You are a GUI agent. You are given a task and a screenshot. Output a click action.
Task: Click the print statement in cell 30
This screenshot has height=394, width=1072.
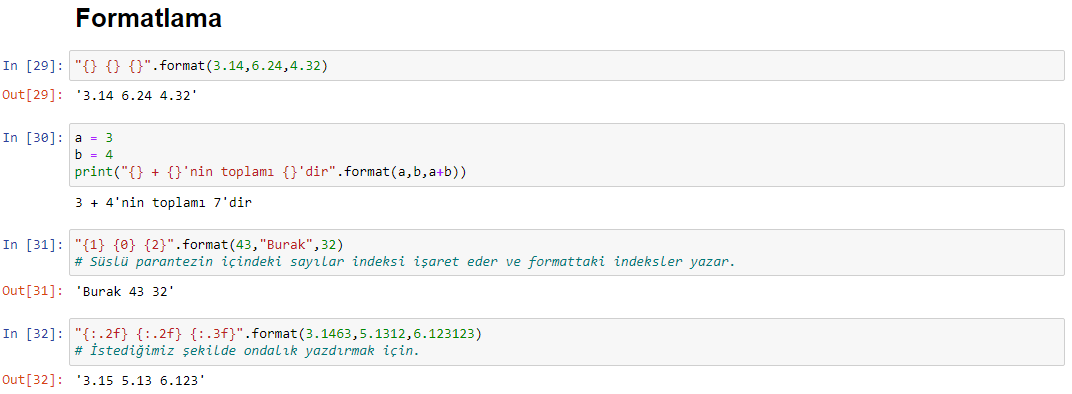(271, 172)
